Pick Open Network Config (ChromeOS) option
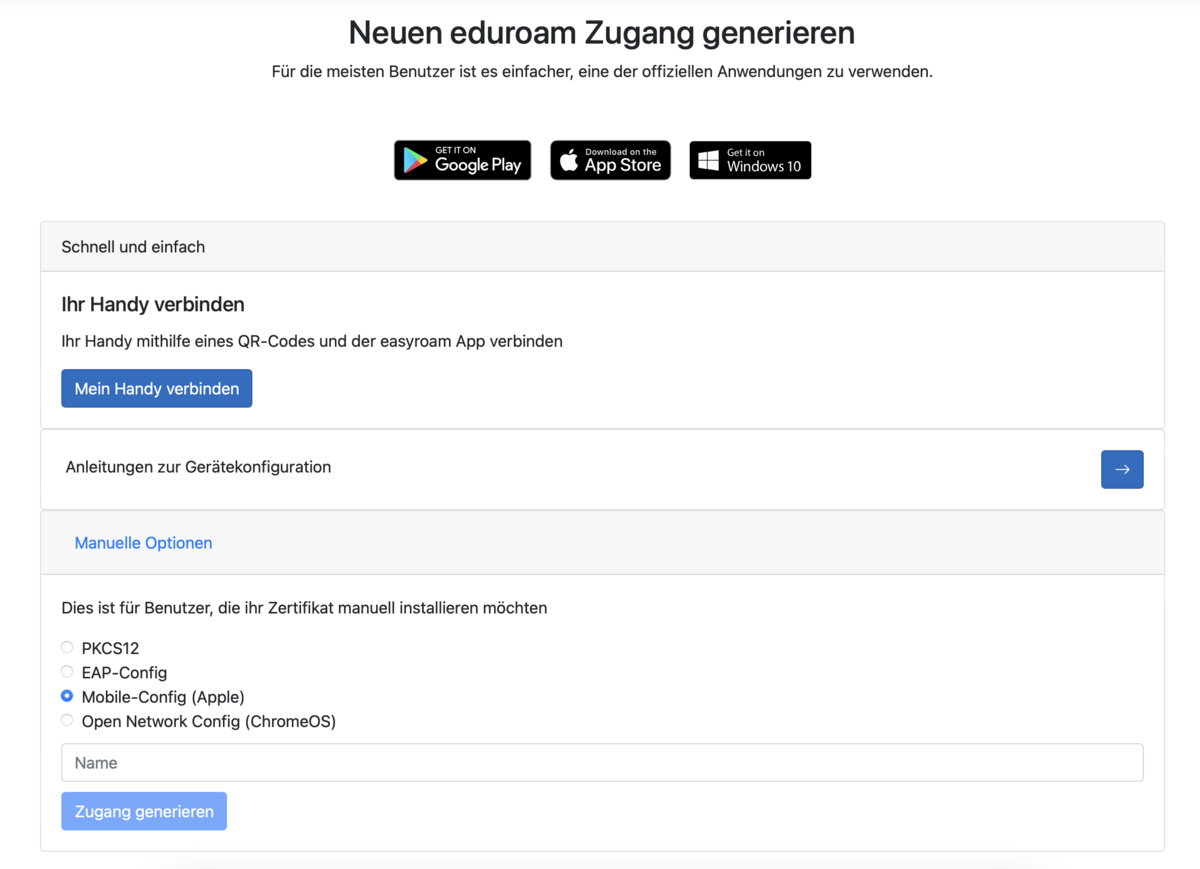Image resolution: width=1200 pixels, height=869 pixels. click(67, 720)
